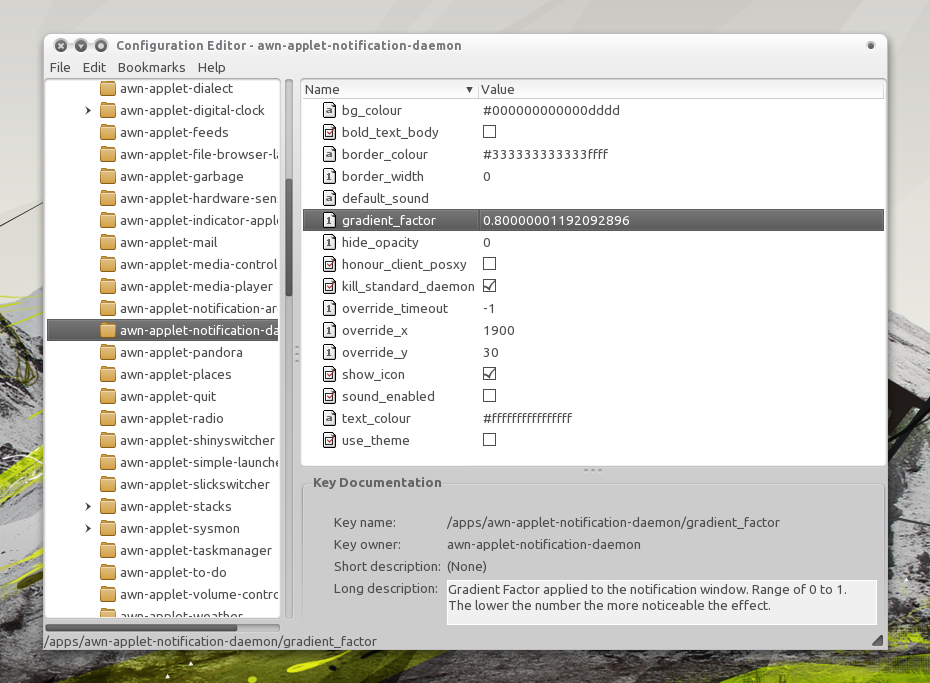Open the Edit menu
Screen dimensions: 930x683
pyautogui.click(x=94, y=68)
